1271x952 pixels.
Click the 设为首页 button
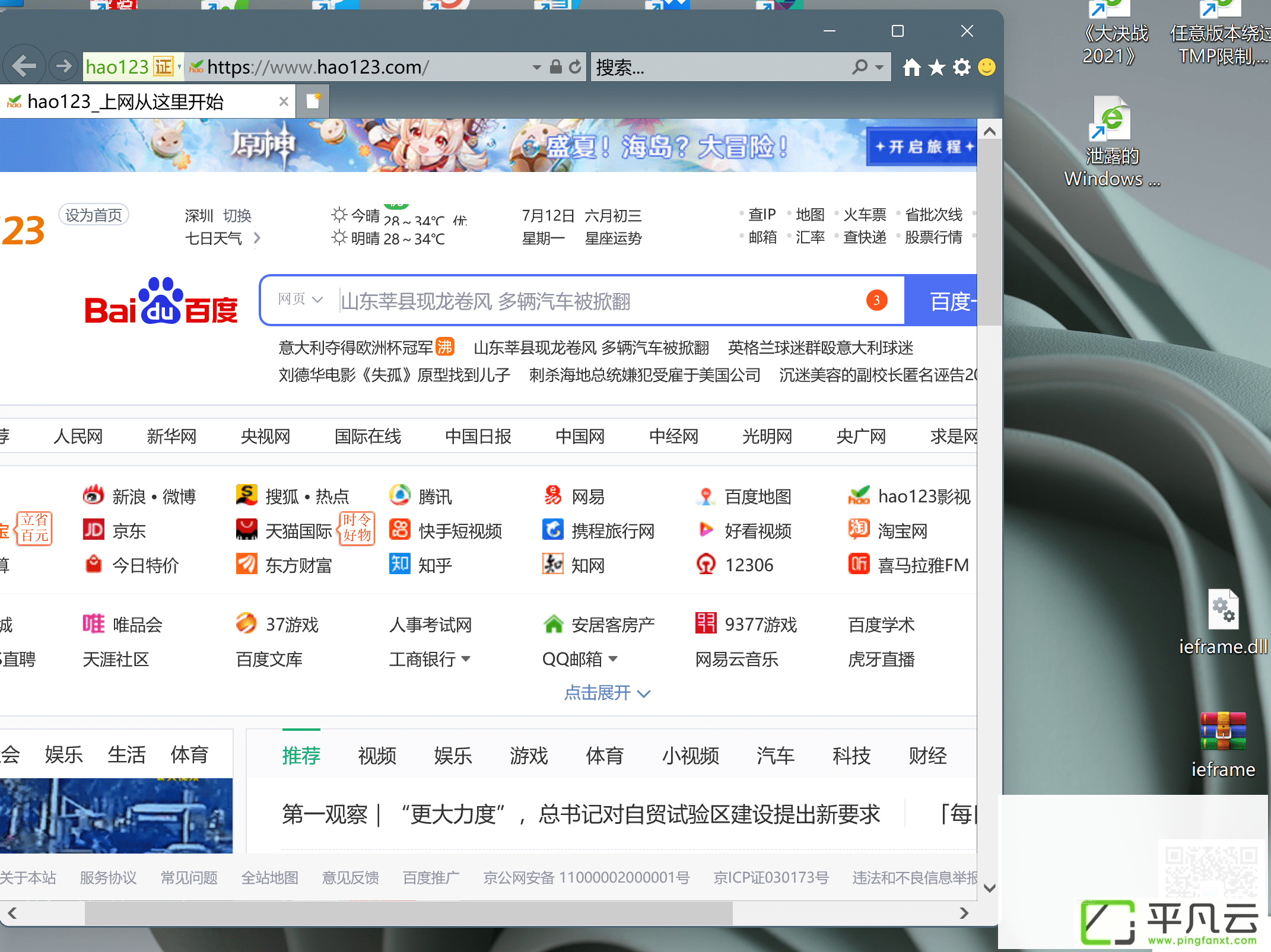[x=93, y=215]
